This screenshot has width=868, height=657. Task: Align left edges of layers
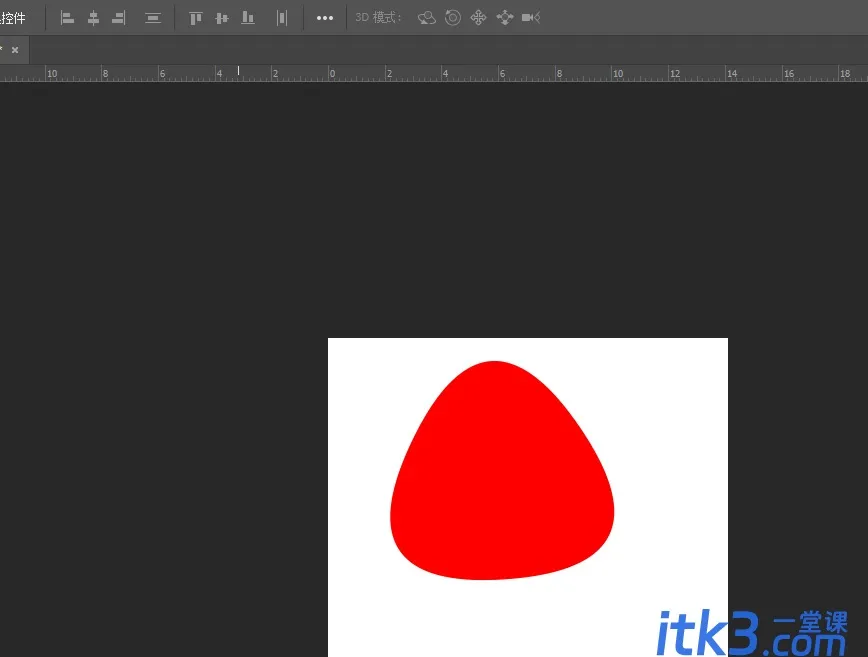tap(68, 18)
